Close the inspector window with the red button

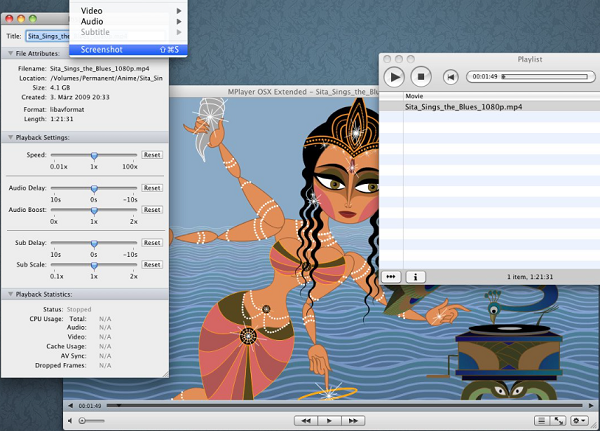10,19
